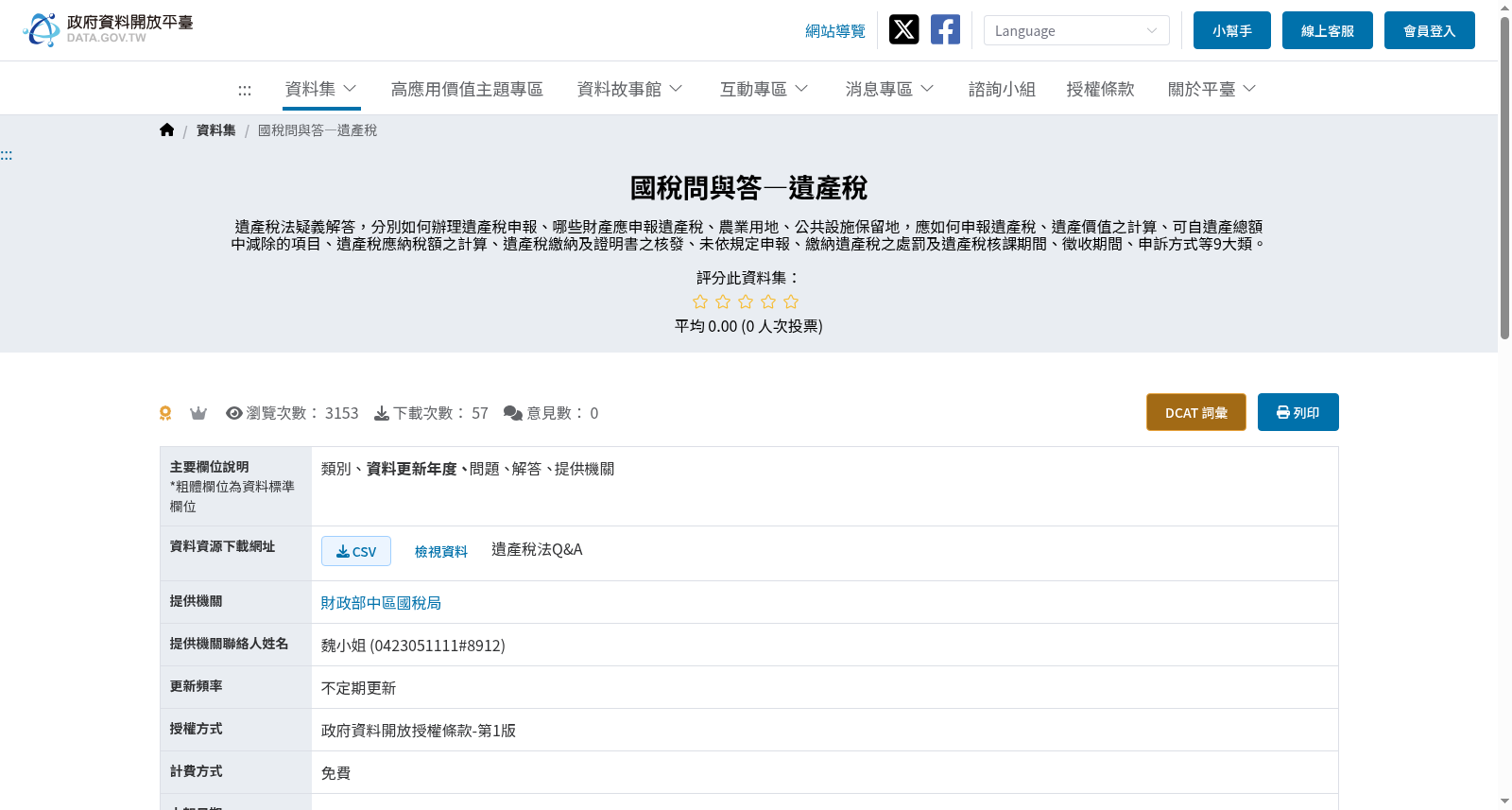Expand the 消息專區 menu
This screenshot has height=810, width=1512.
coord(889,89)
